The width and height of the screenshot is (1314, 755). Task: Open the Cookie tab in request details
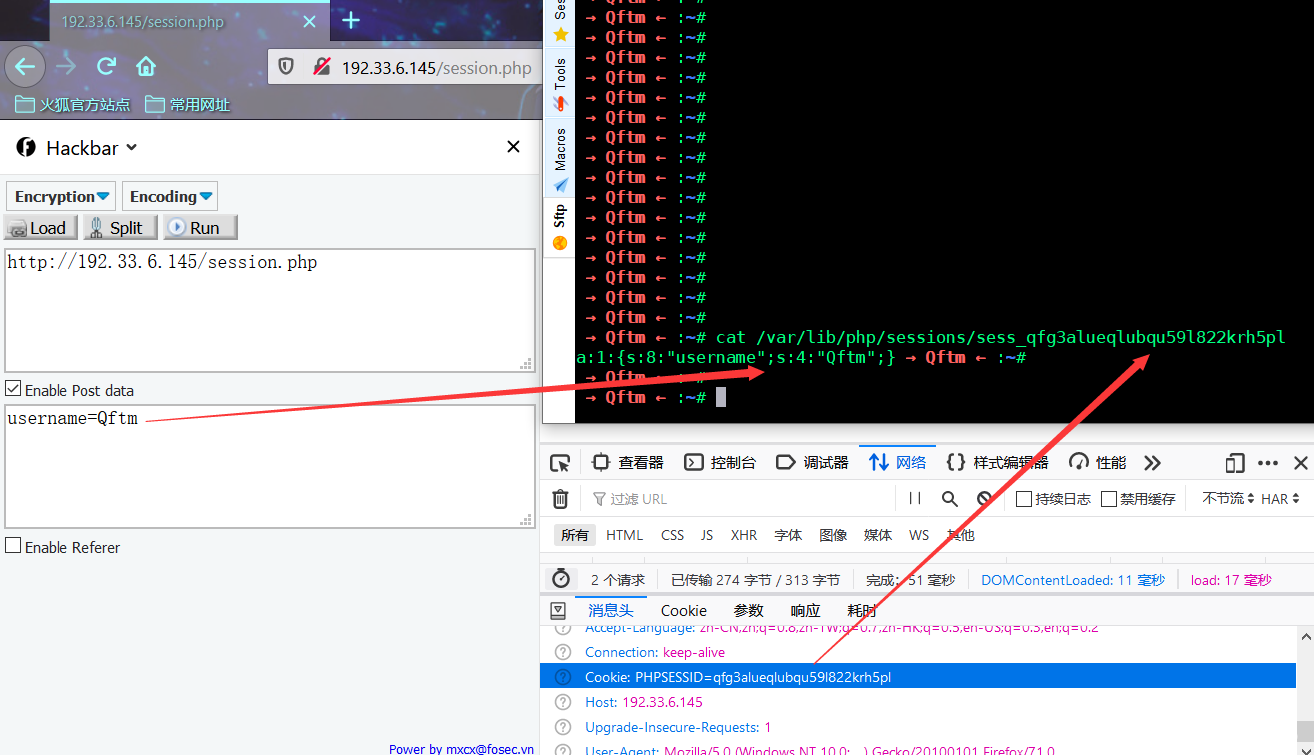683,610
